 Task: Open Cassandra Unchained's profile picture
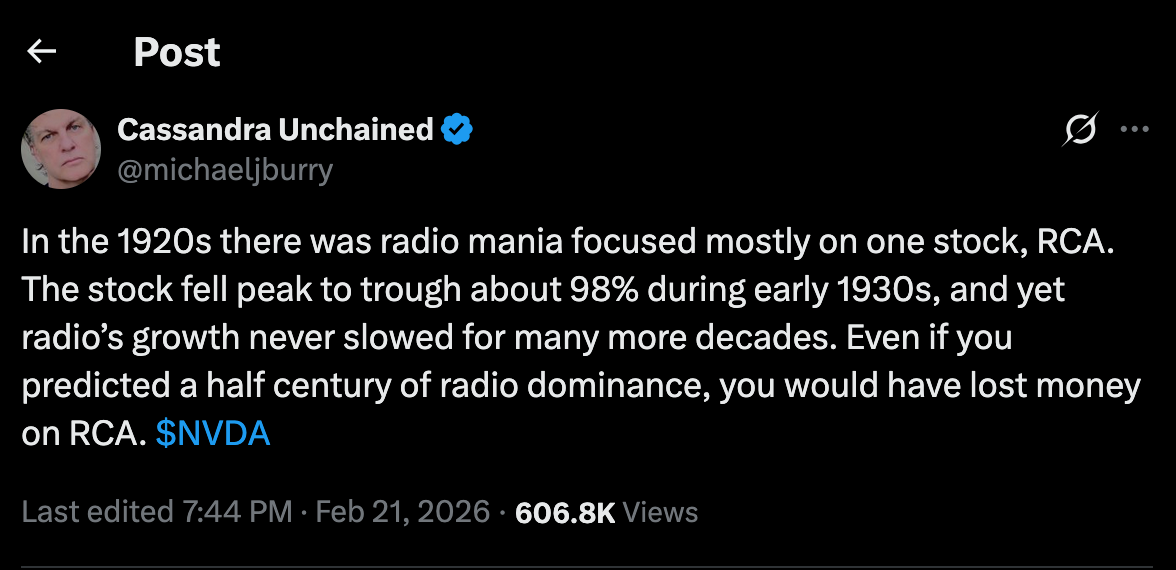[61, 150]
